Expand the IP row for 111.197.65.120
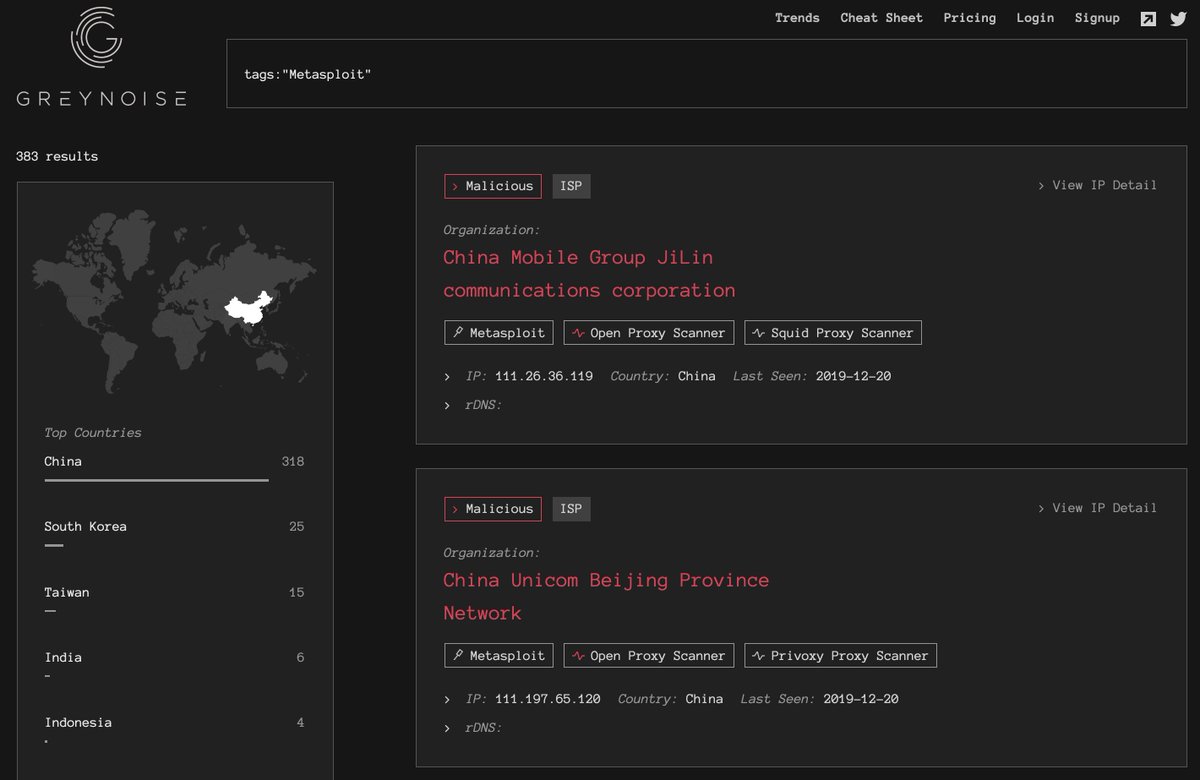The image size is (1200, 780). coord(448,700)
